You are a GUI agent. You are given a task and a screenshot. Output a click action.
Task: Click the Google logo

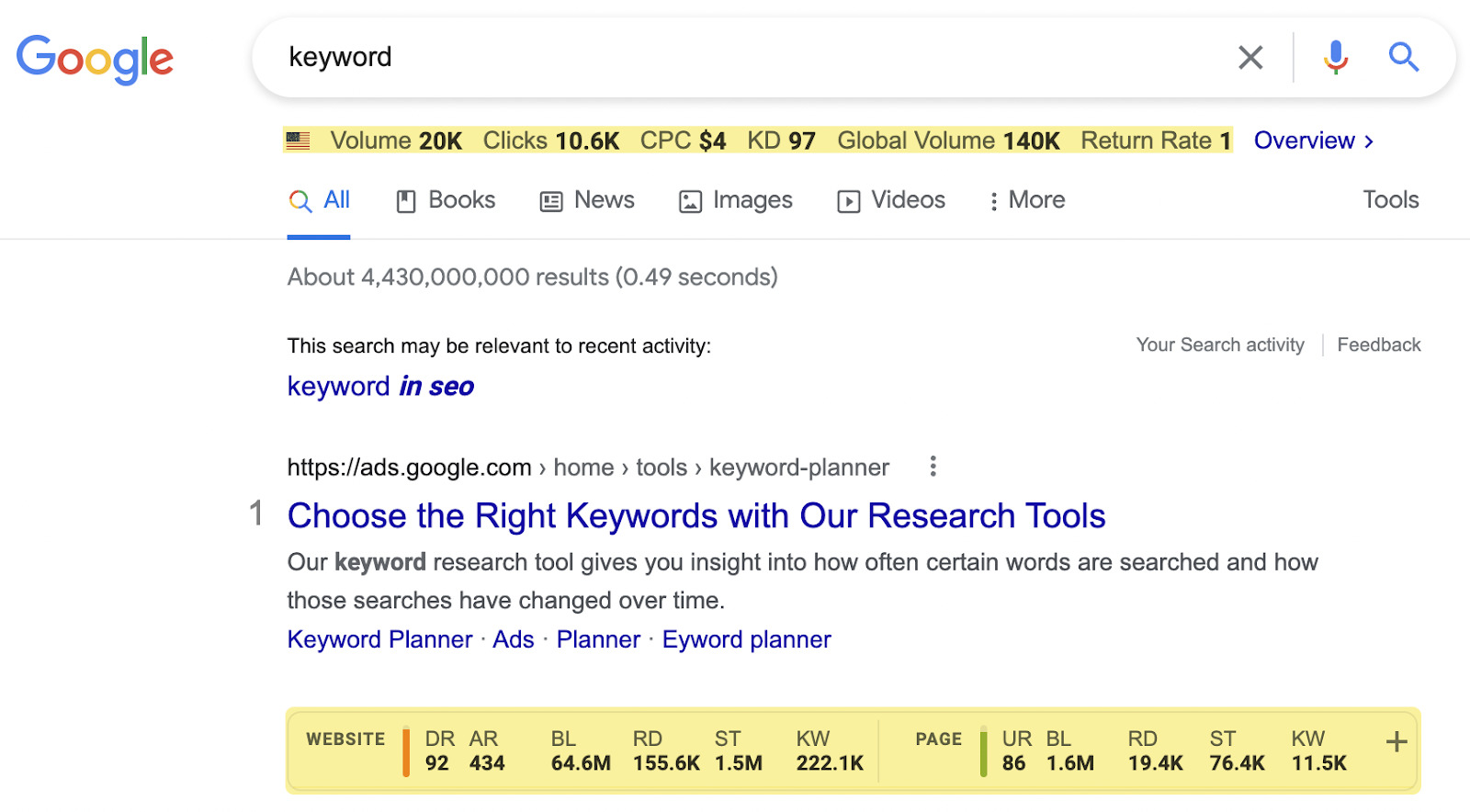point(95,59)
